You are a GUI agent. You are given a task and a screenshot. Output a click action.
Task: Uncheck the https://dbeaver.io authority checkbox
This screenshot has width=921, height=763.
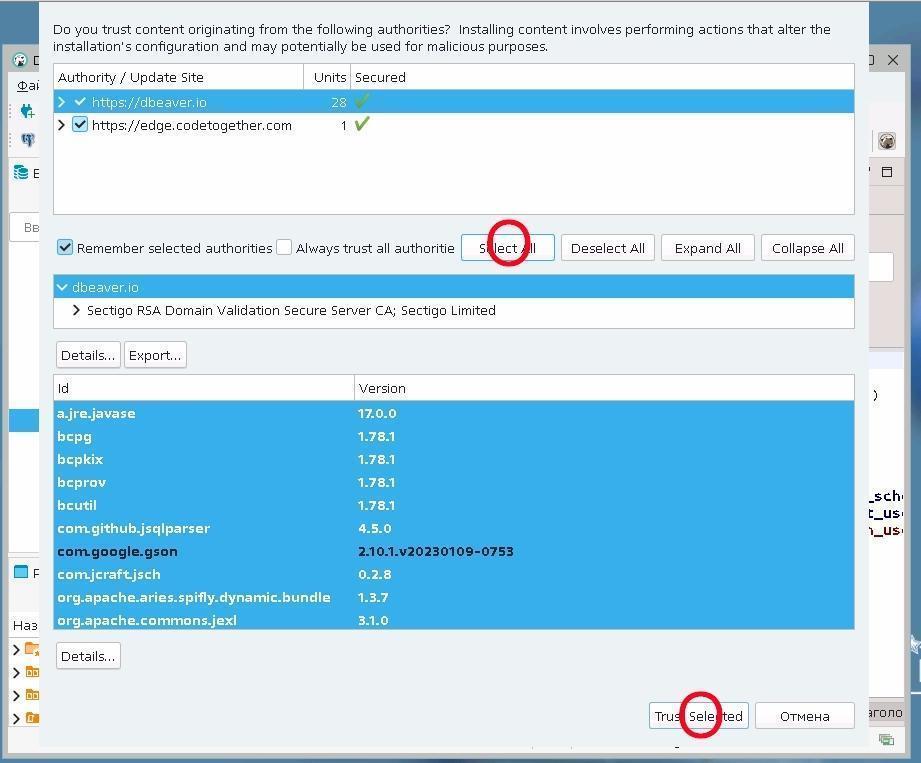pyautogui.click(x=80, y=102)
